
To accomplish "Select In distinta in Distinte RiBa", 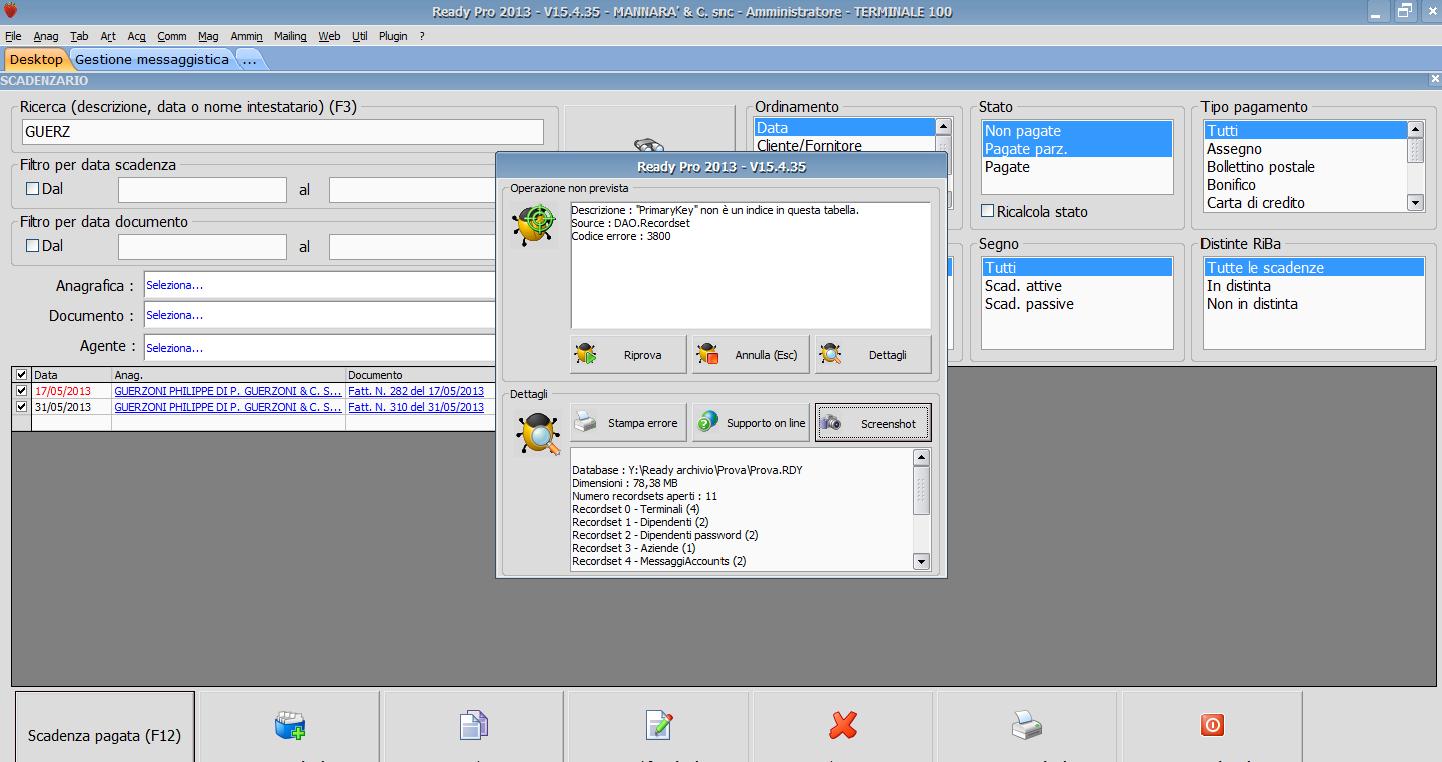I will click(1314, 286).
